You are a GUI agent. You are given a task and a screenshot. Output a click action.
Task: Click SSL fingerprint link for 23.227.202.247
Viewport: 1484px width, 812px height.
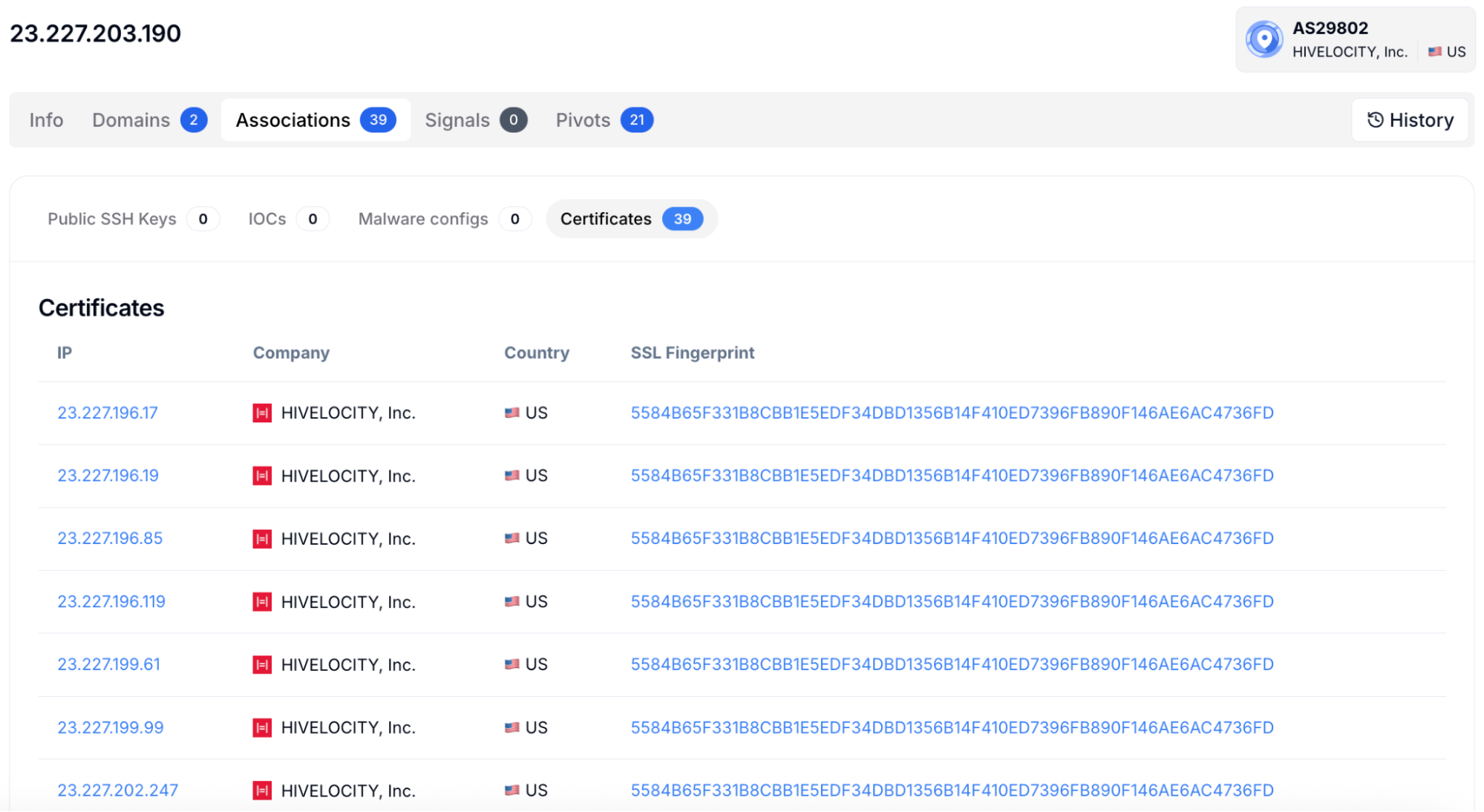952,790
